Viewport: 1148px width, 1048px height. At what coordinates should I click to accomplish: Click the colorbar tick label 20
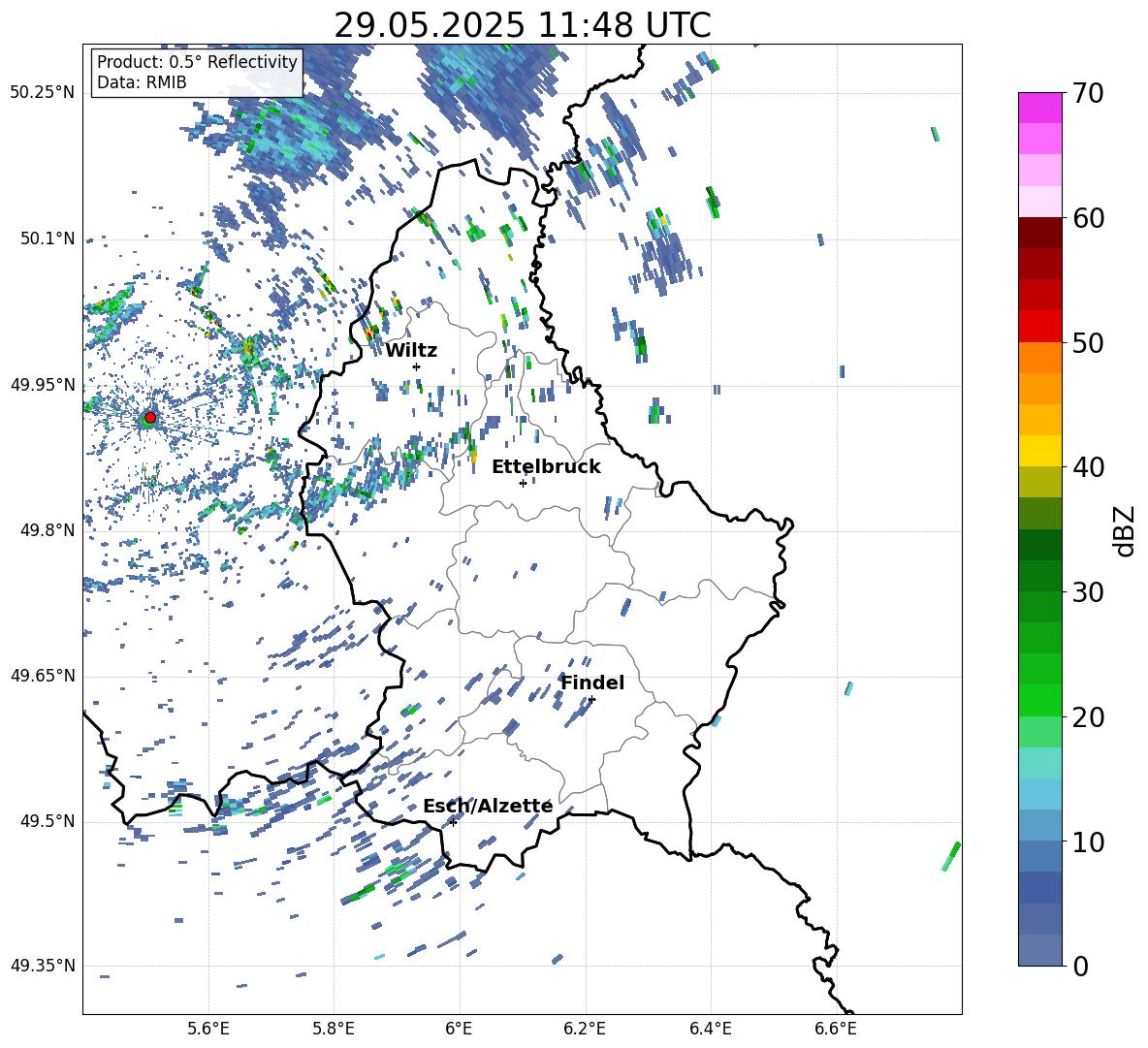point(1088,717)
